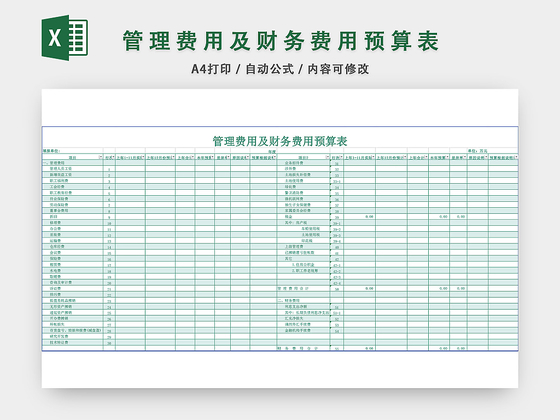Select the 业务招待费 row label
Screen dimensions: 560x420
[294, 163]
